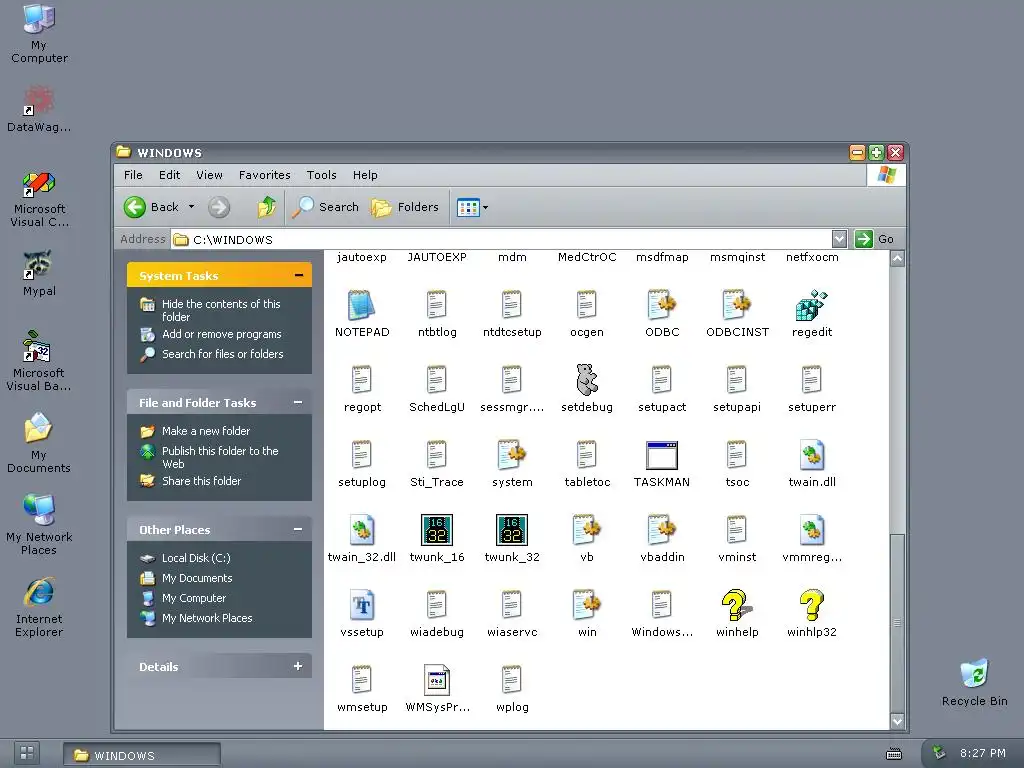Open the View menu
This screenshot has width=1024, height=768.
(x=210, y=175)
